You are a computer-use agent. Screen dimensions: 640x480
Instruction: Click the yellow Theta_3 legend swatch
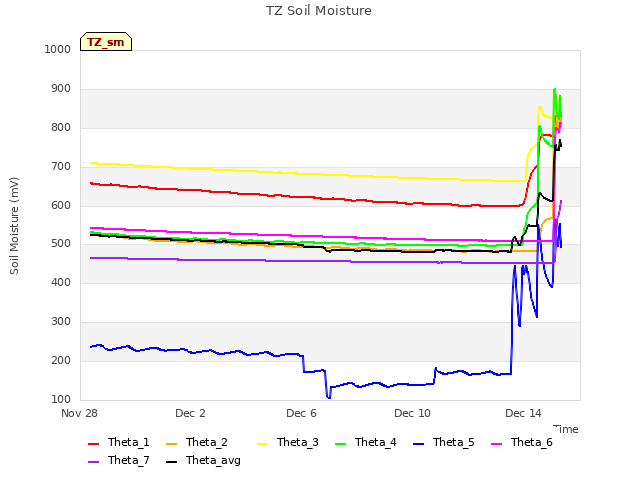click(x=262, y=444)
